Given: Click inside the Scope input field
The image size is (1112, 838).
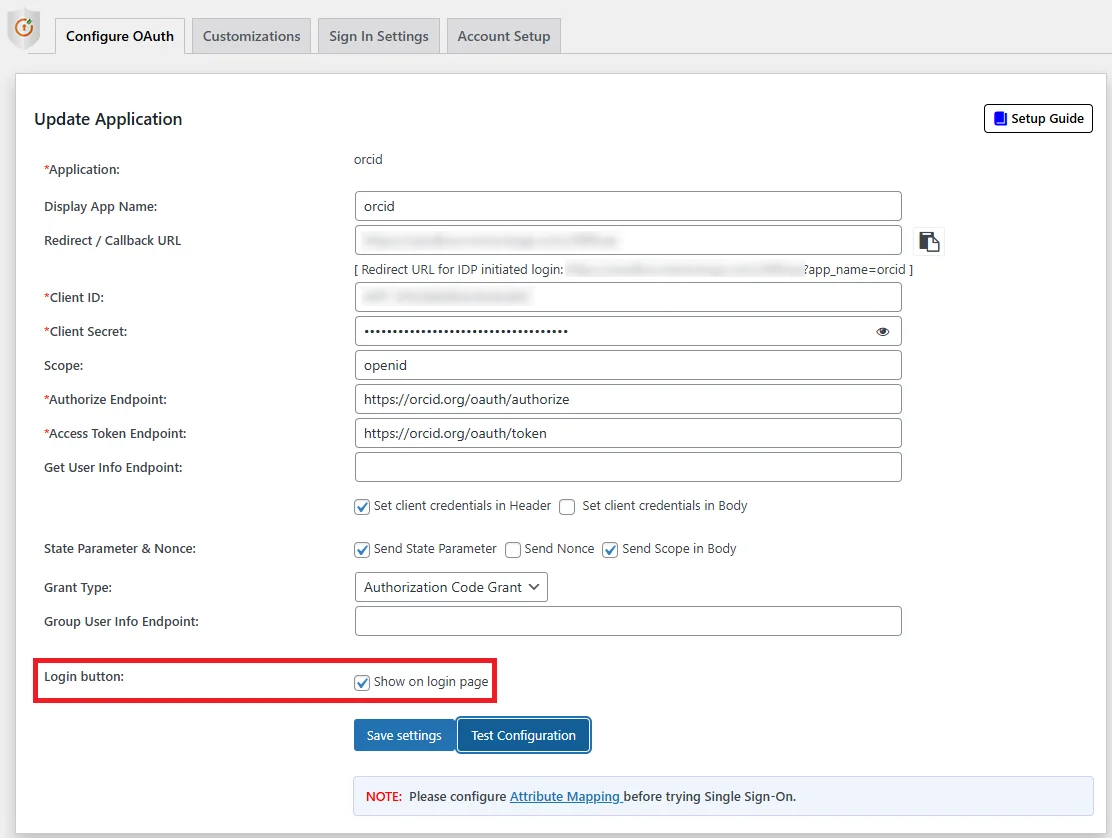Looking at the screenshot, I should pyautogui.click(x=627, y=365).
